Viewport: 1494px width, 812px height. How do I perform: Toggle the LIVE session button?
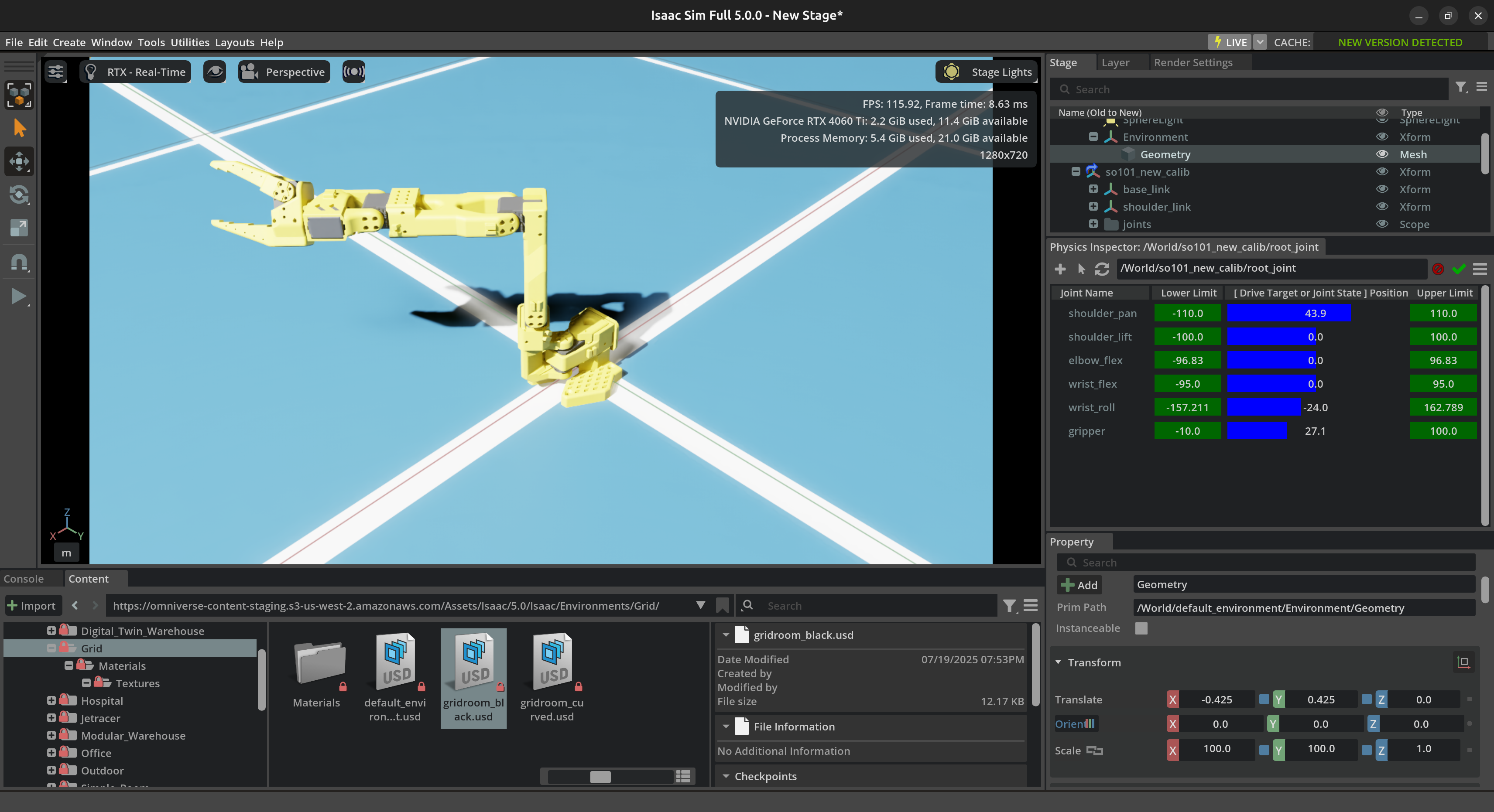(x=1230, y=42)
